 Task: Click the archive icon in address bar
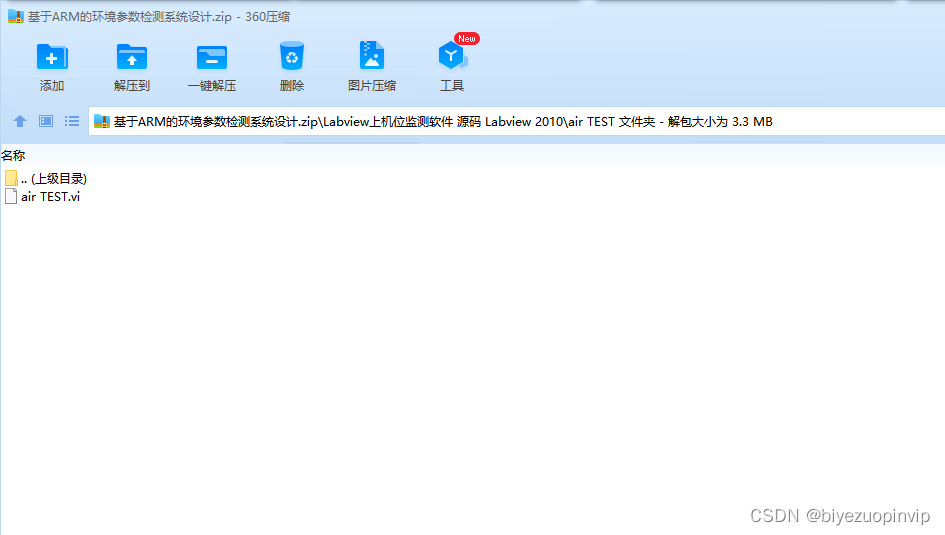102,122
